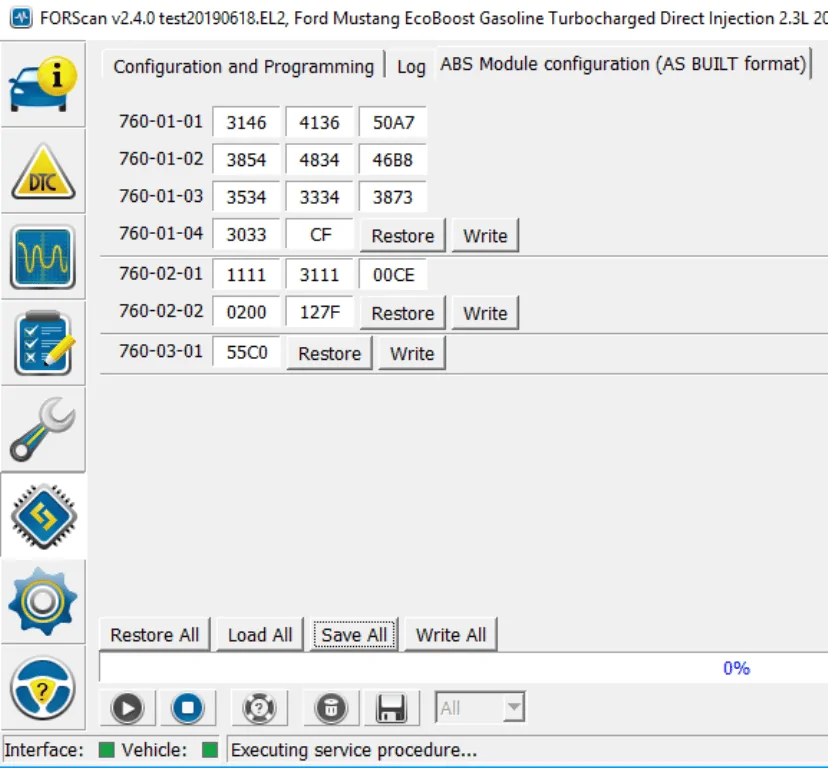828x768 pixels.
Task: Edit field CF in row 760-01-04
Action: (x=319, y=234)
